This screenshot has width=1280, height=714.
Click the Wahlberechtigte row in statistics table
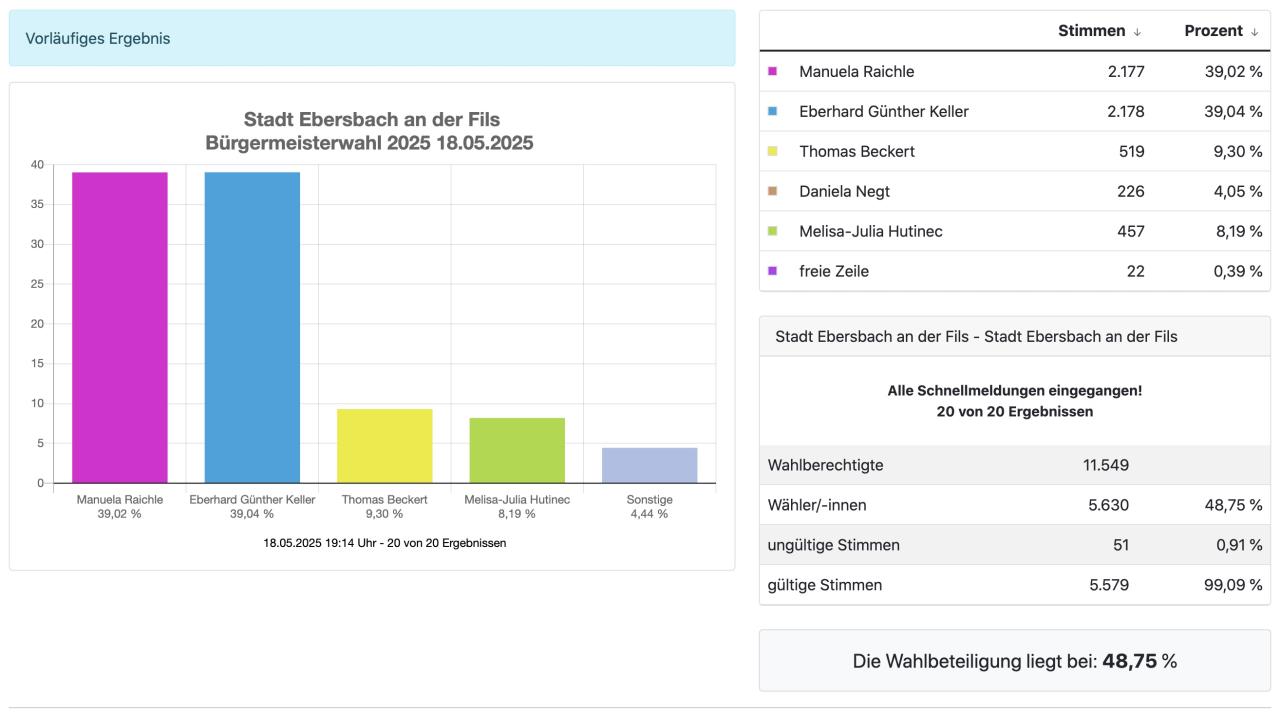coord(1014,465)
